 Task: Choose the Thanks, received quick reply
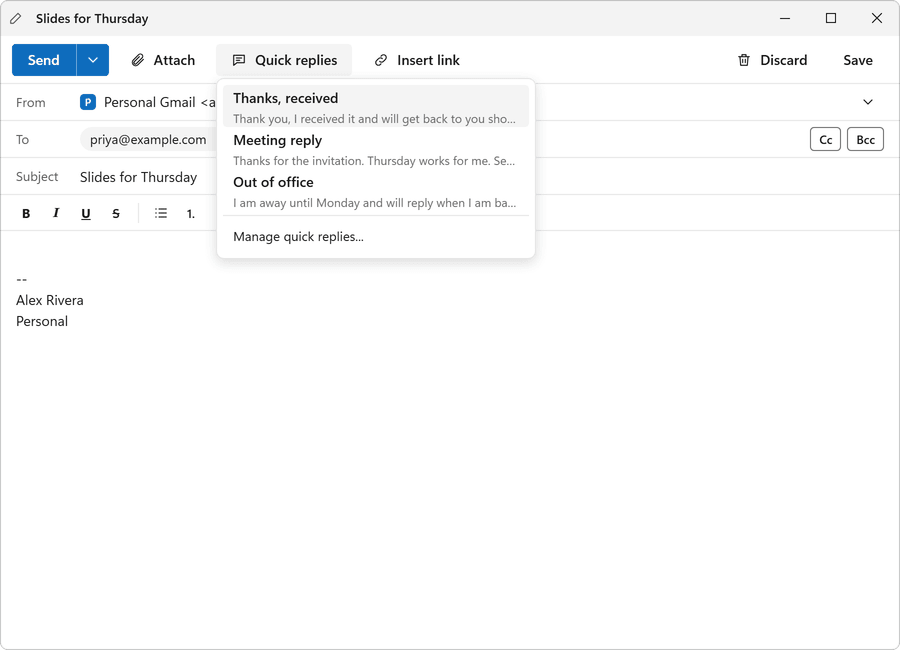[x=376, y=107]
